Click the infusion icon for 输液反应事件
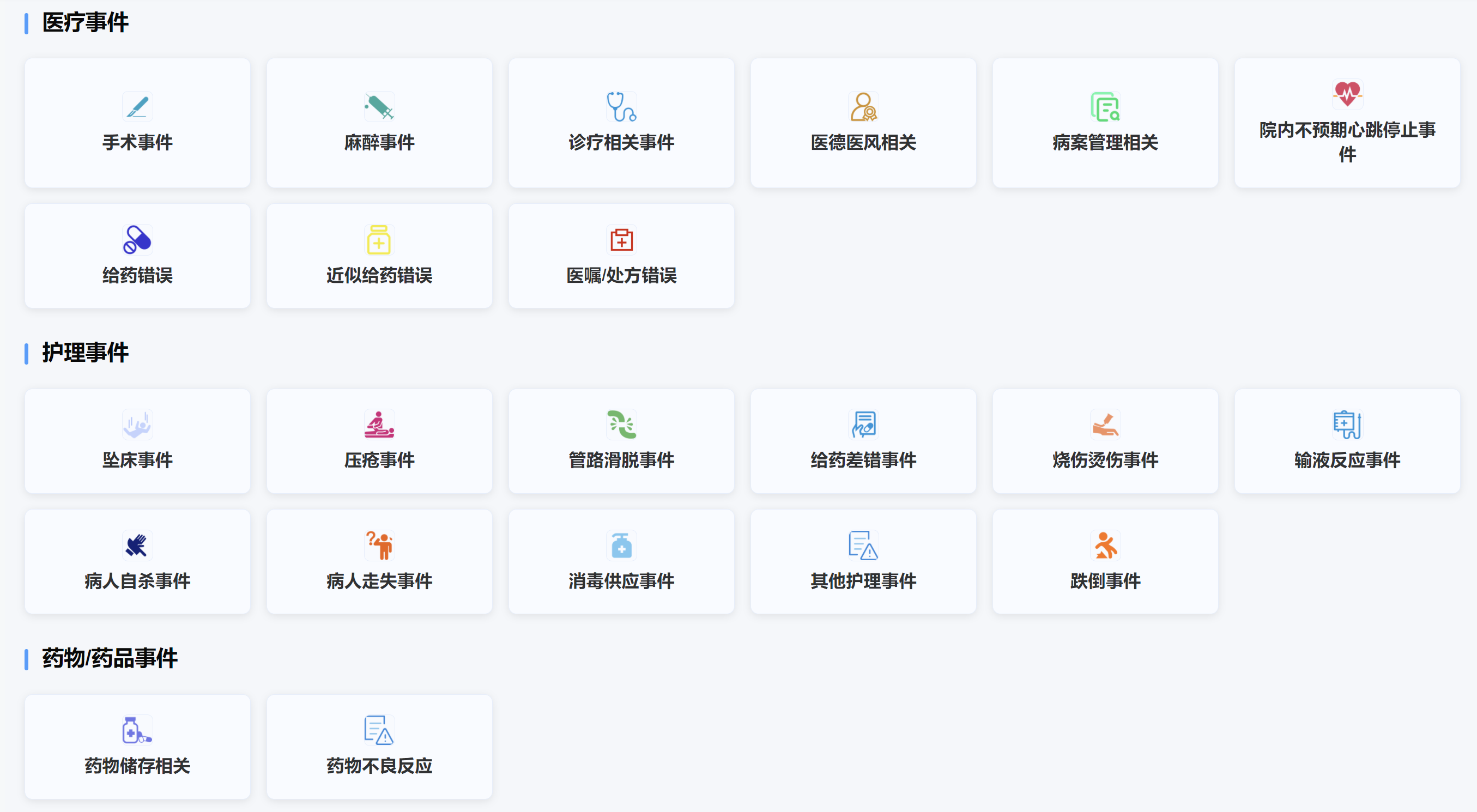 1347,425
